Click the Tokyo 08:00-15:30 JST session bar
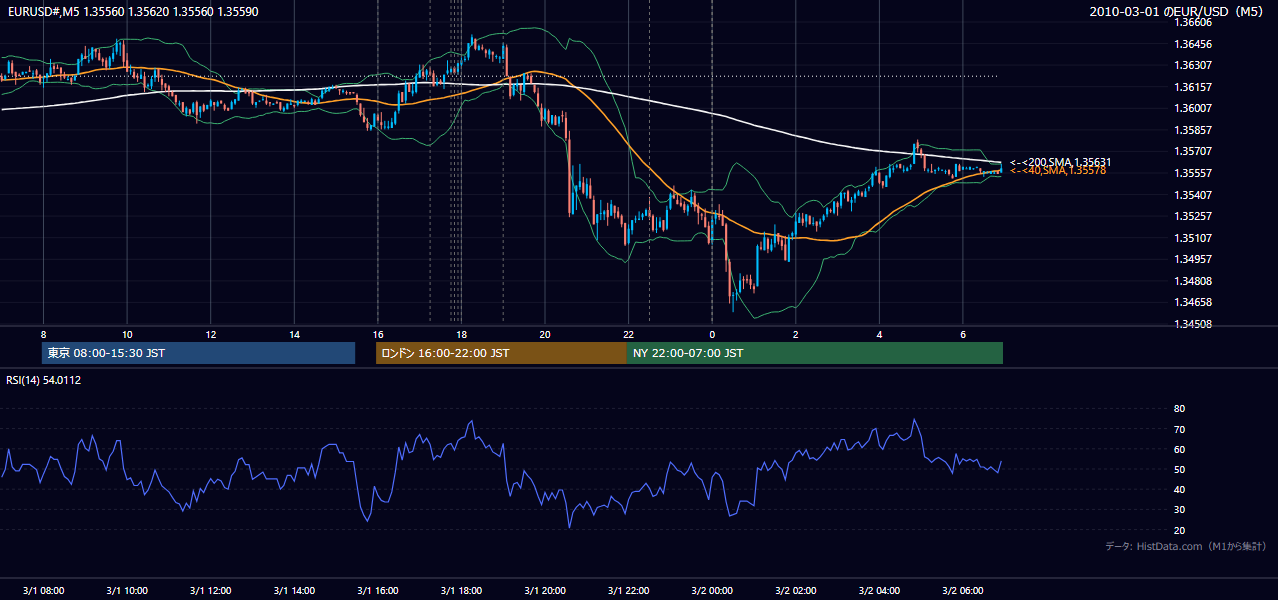Image resolution: width=1278 pixels, height=600 pixels. point(198,353)
